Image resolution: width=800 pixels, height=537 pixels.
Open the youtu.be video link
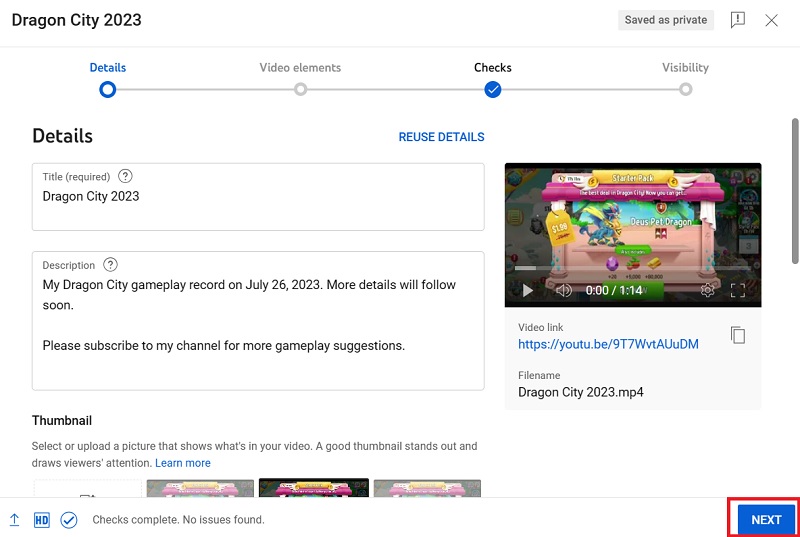pyautogui.click(x=608, y=344)
